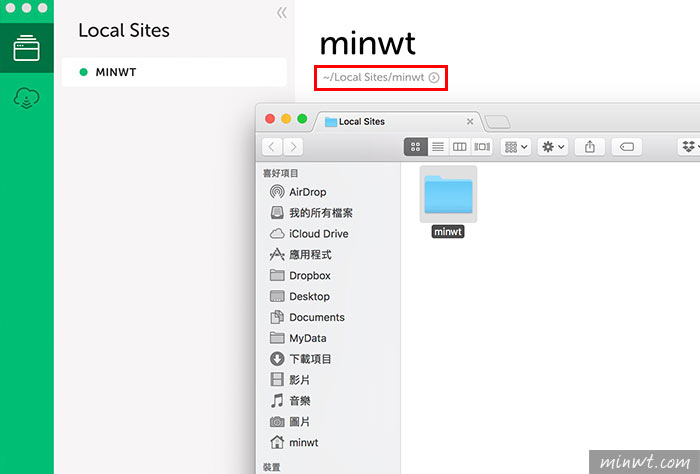Select 應用程式 in Finder sidebar
Image resolution: width=700 pixels, height=474 pixels.
tap(300, 255)
